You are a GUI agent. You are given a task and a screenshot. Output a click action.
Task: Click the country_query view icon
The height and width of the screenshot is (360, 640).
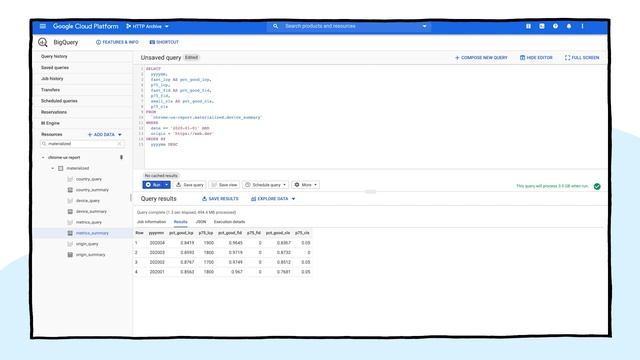pyautogui.click(x=70, y=179)
